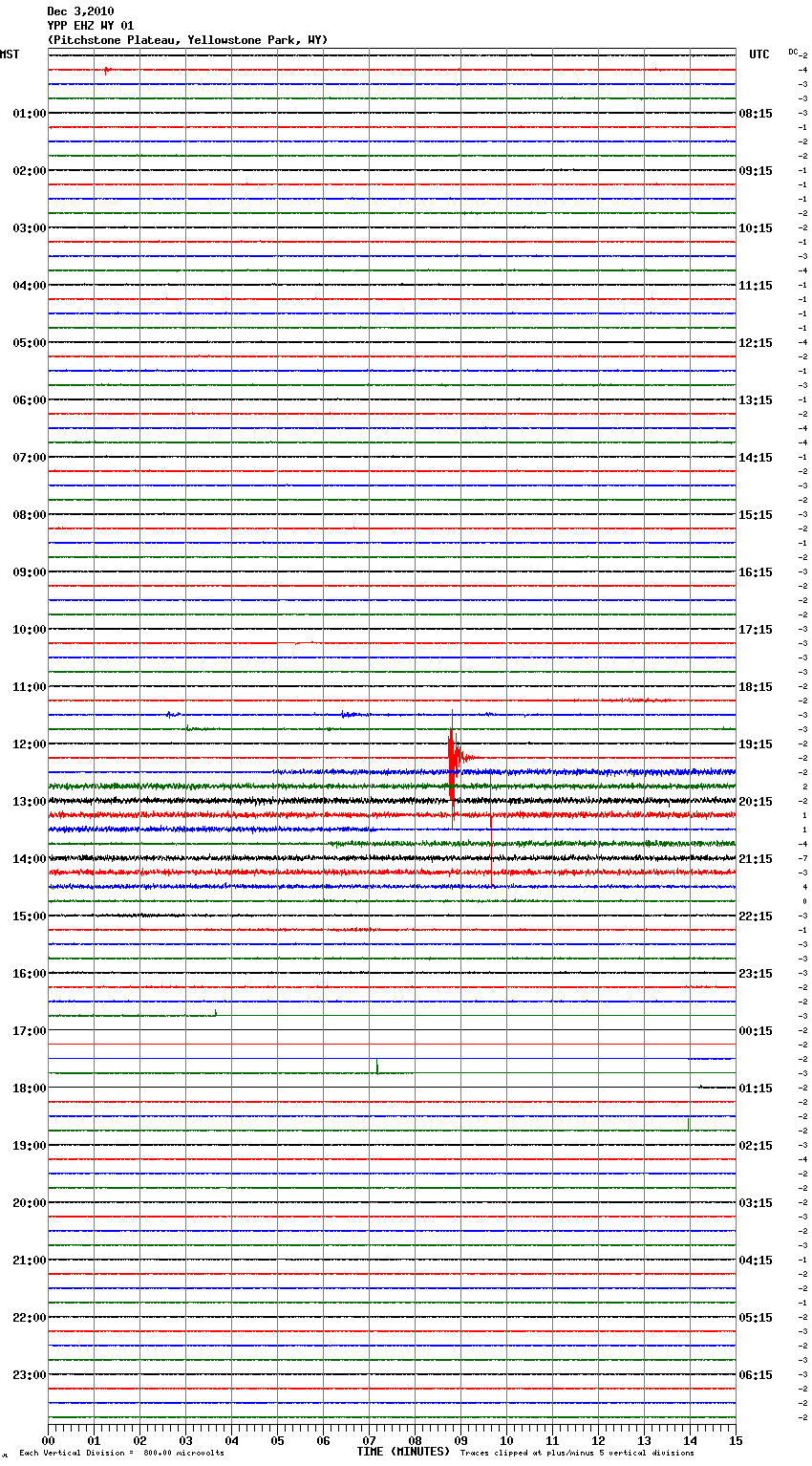This screenshot has height=1466, width=812.
Task: Select the 01:00 MST hour label
Action: tap(30, 114)
